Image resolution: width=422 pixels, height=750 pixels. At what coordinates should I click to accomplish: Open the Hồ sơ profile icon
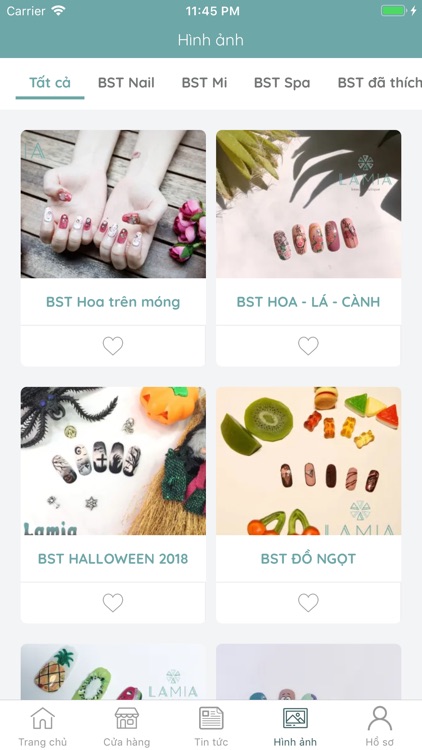pyautogui.click(x=379, y=718)
